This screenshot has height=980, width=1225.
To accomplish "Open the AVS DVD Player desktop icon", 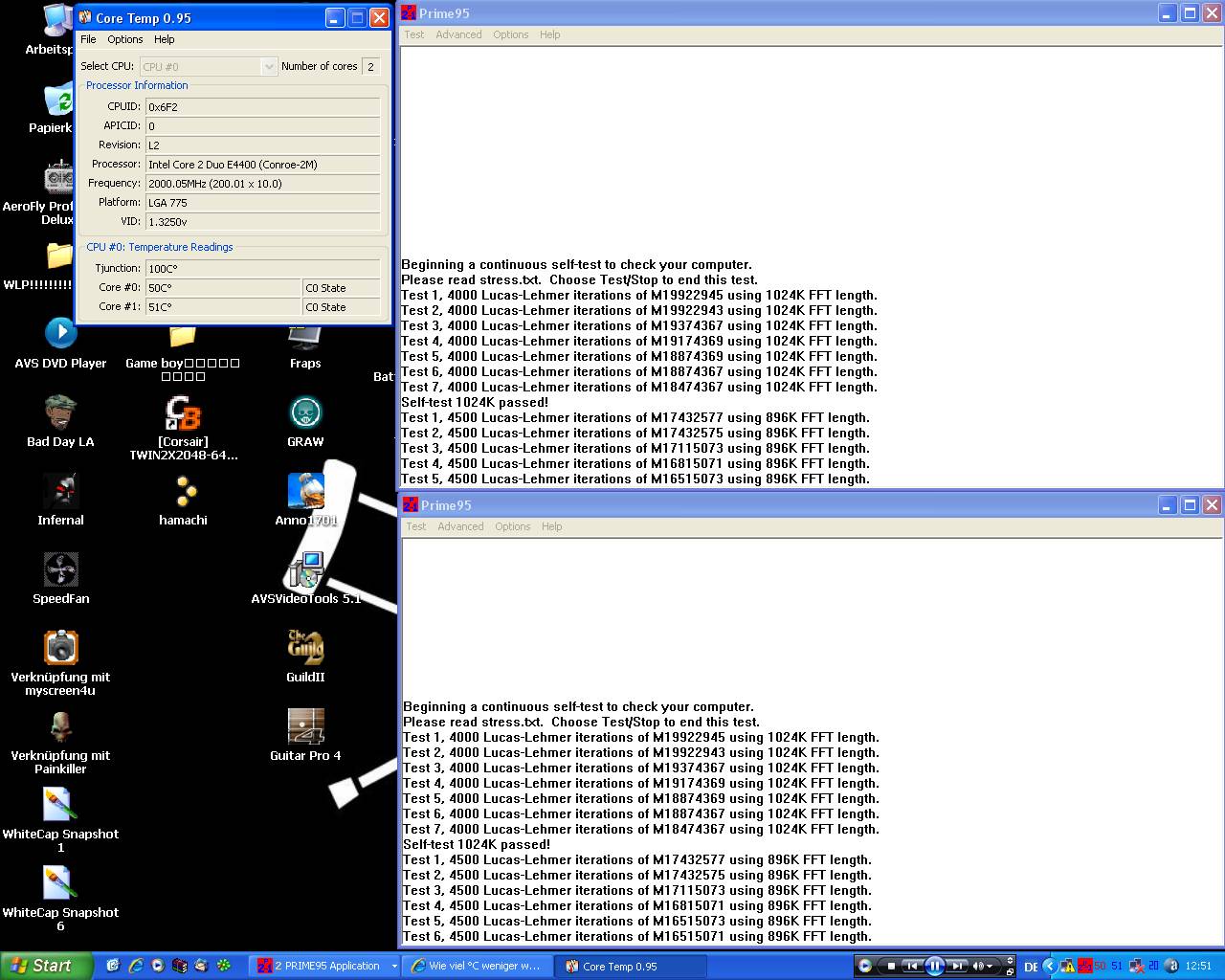I will click(60, 332).
